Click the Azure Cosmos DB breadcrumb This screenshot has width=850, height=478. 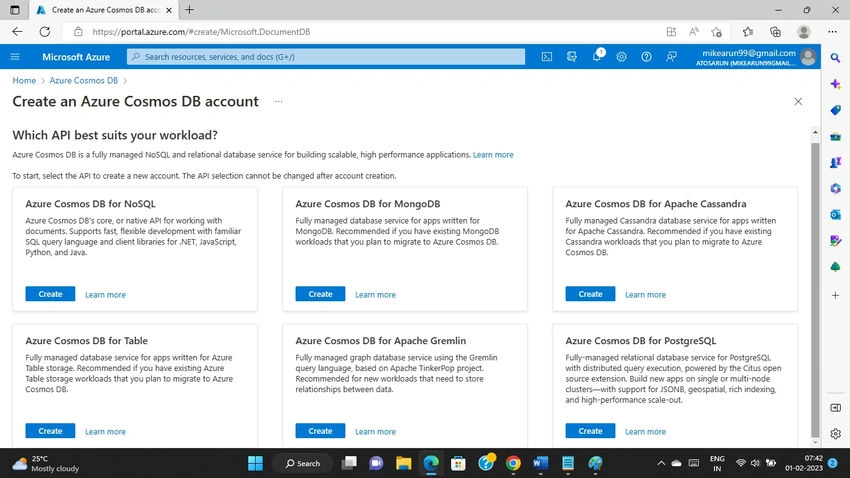pos(83,80)
